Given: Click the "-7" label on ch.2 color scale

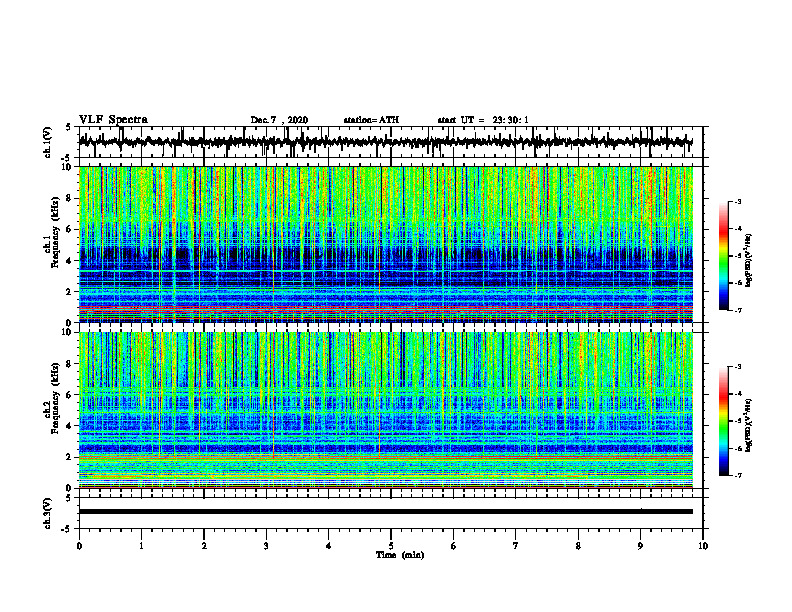Looking at the screenshot, I should tap(738, 475).
